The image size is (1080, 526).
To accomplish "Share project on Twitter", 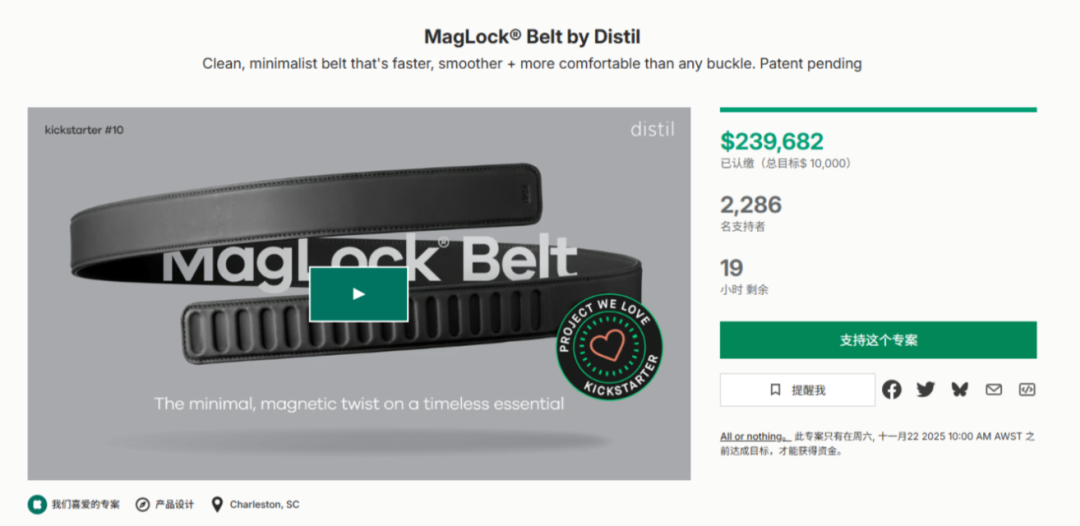I will (x=925, y=390).
